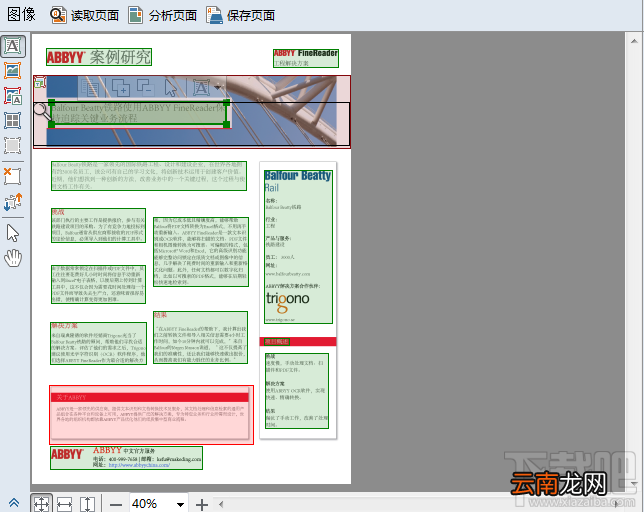Click the zoom out minus button
Screen dimensions: 644x512
click(x=116, y=504)
